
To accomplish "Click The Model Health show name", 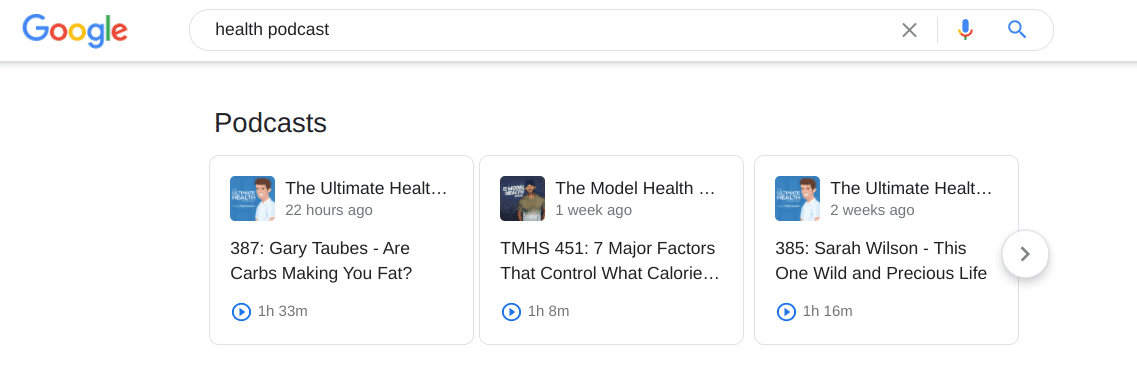I will point(636,188).
